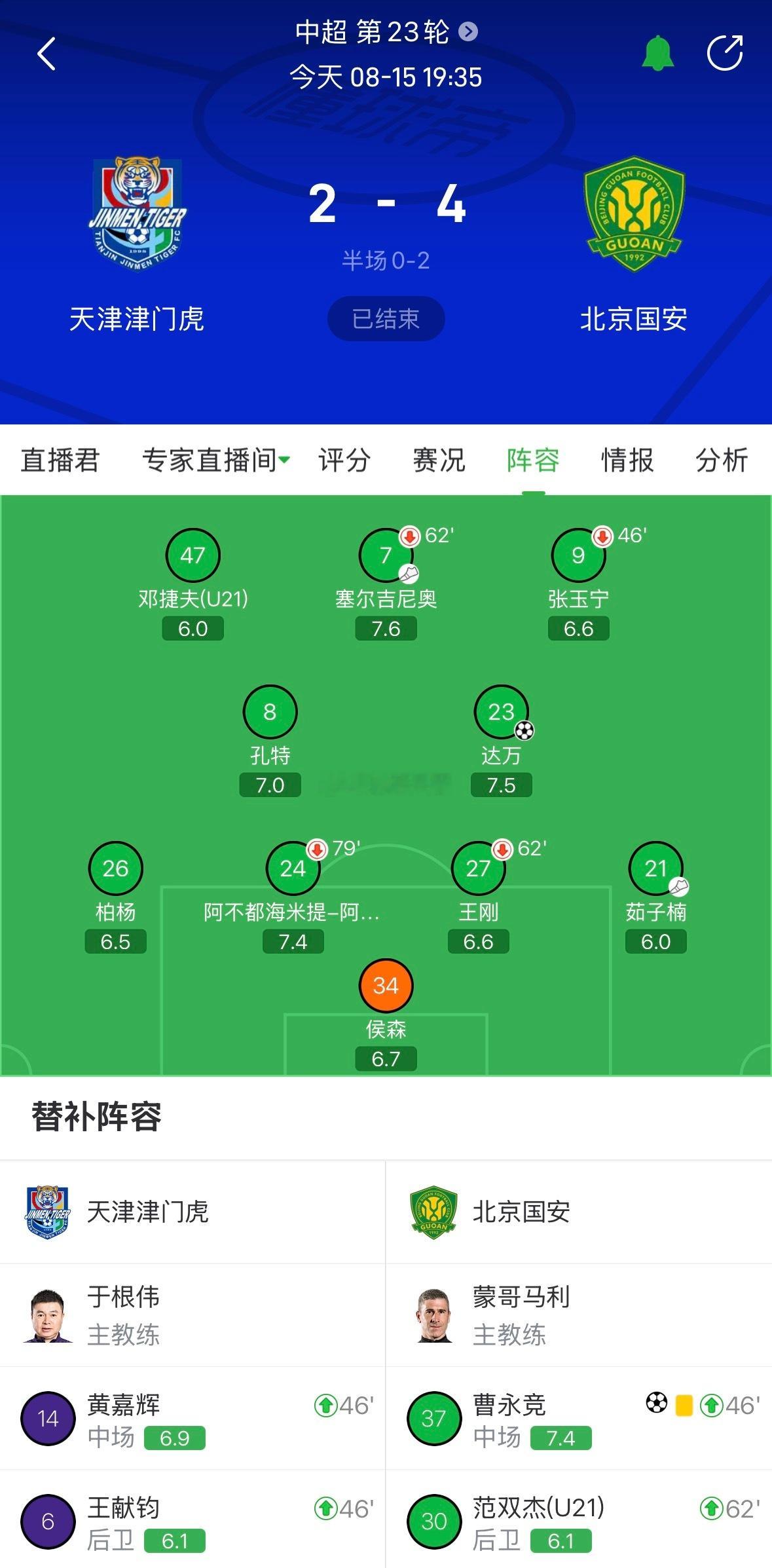
Task: Tap the 北京国安 crest logo
Action: pyautogui.click(x=634, y=214)
